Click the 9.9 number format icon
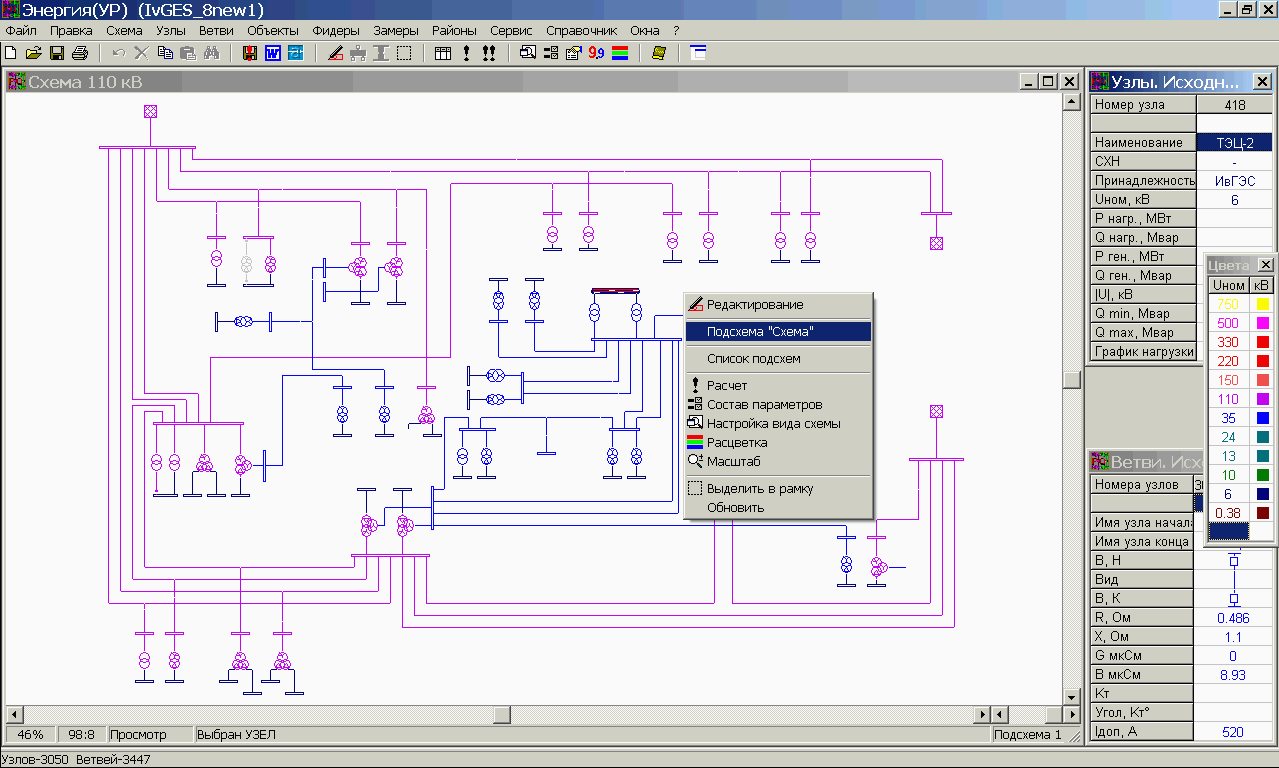1279x768 pixels. click(x=596, y=53)
